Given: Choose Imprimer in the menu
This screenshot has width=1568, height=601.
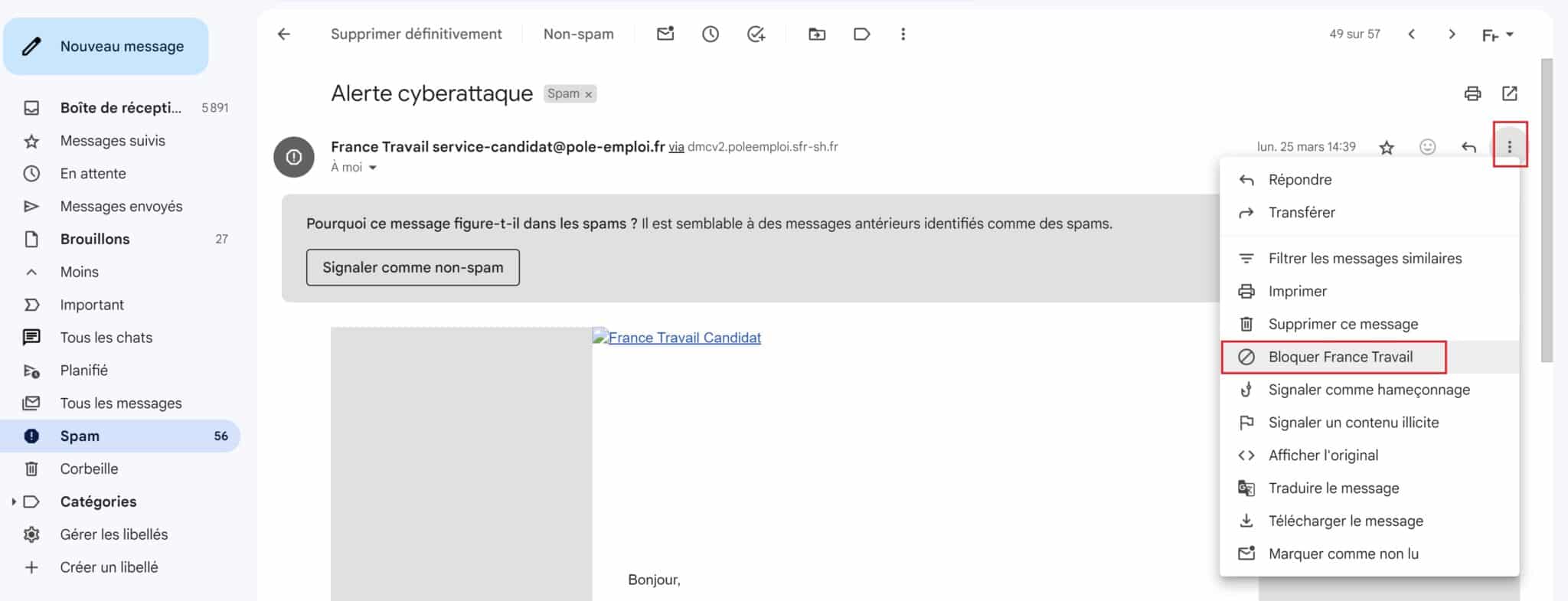Looking at the screenshot, I should (1369, 292).
